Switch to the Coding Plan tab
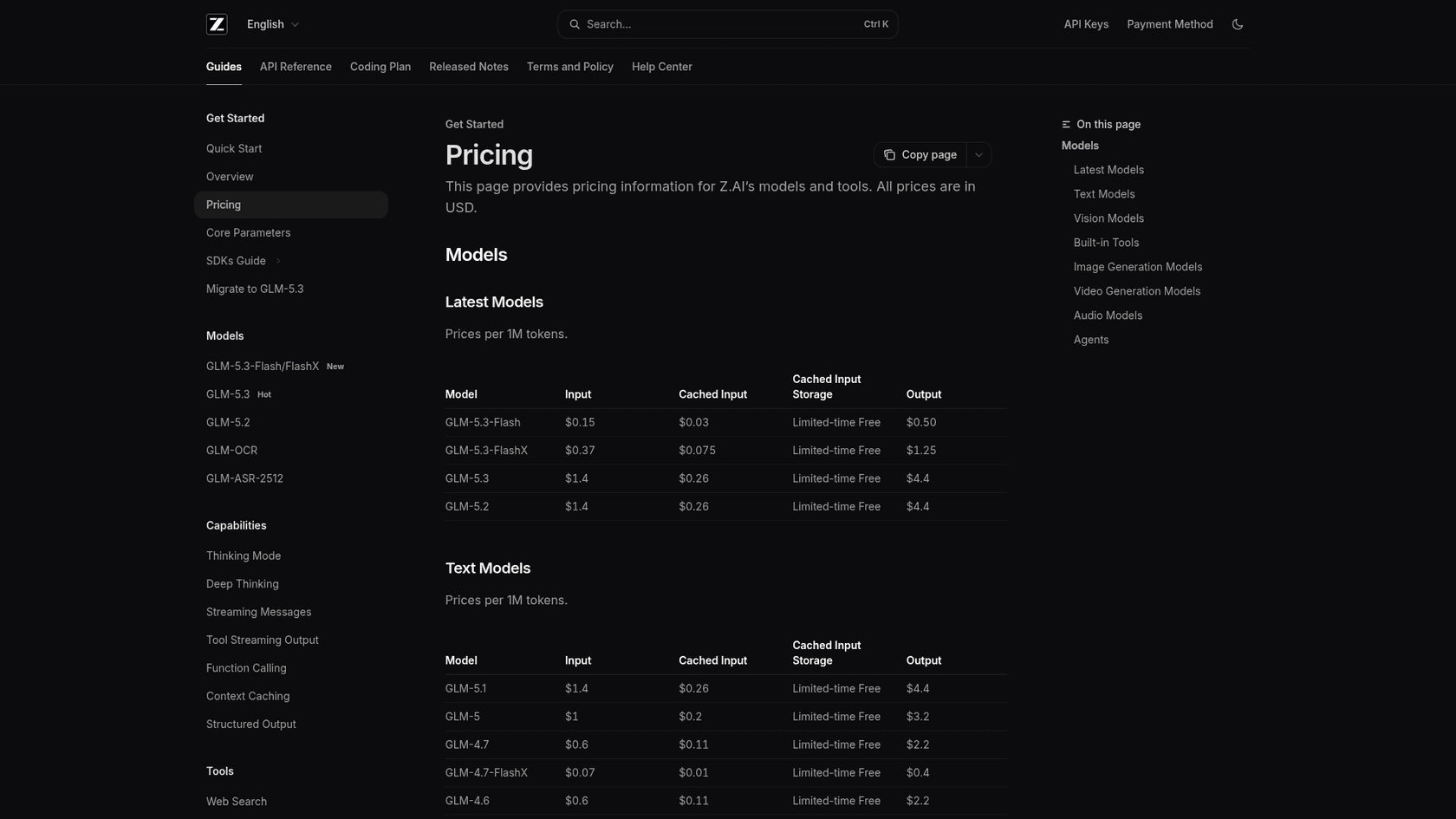Image resolution: width=1456 pixels, height=819 pixels. pos(380,67)
